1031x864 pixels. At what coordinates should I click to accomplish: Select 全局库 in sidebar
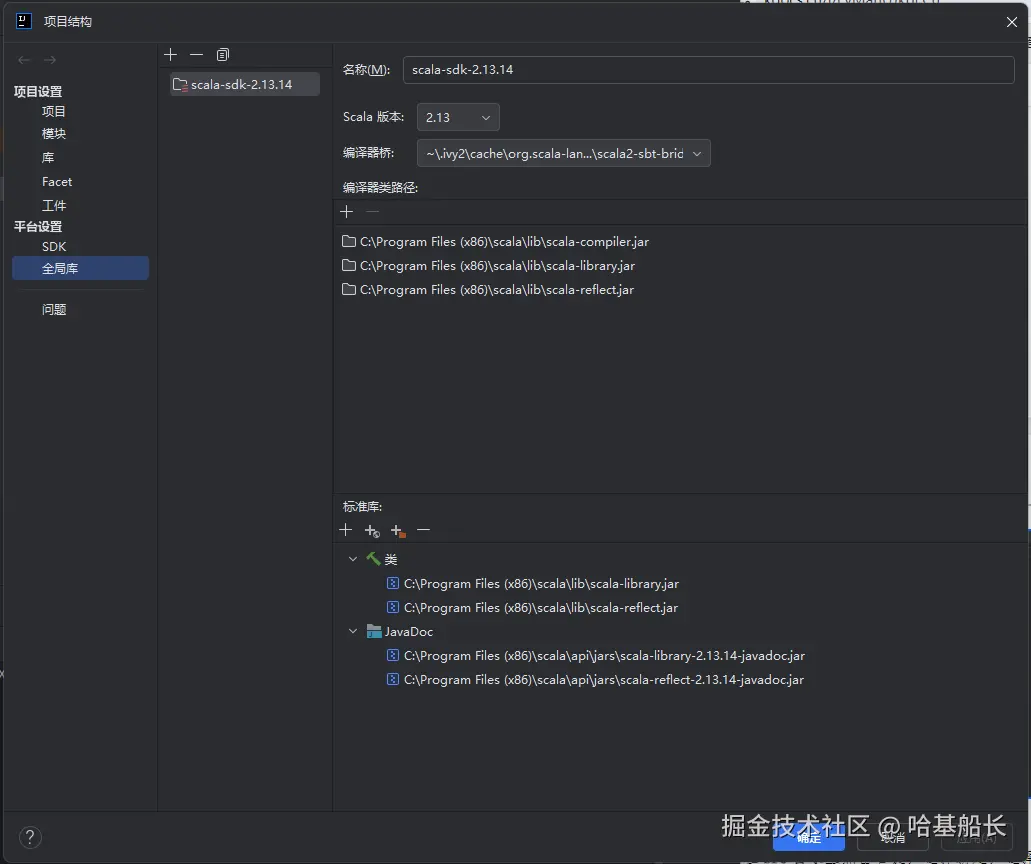tap(80, 268)
